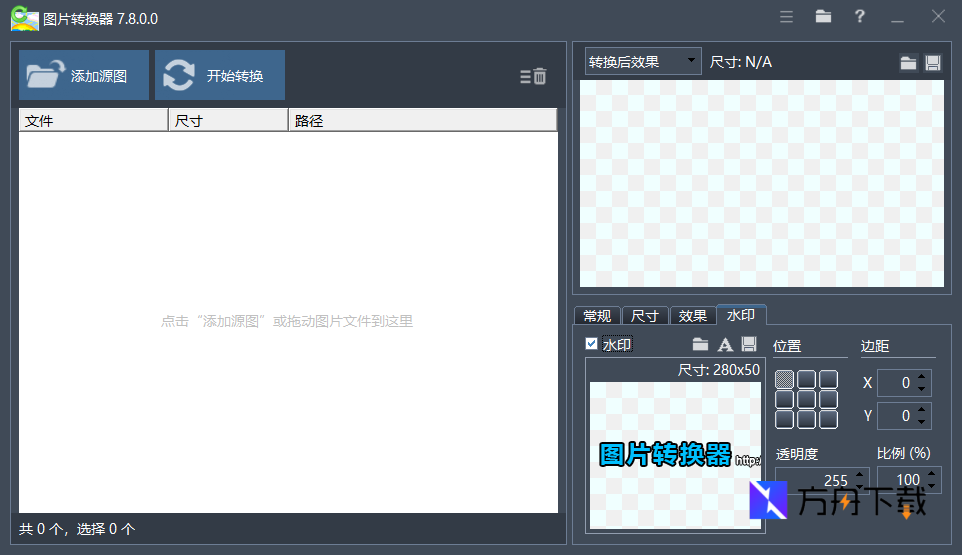Load watermark image via folder icon
962x555 pixels.
coord(700,345)
